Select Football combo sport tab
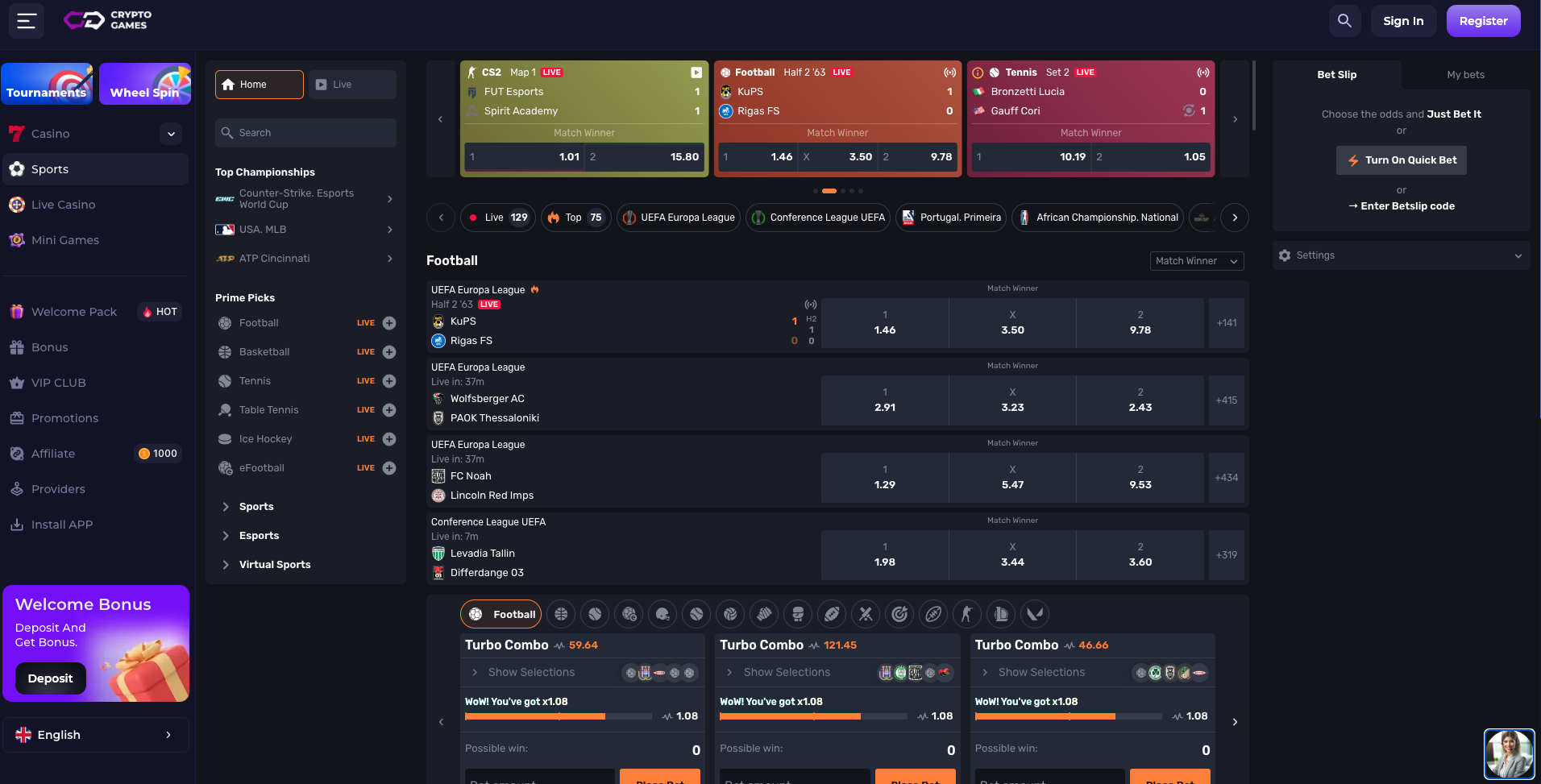Image resolution: width=1541 pixels, height=784 pixels. click(501, 614)
